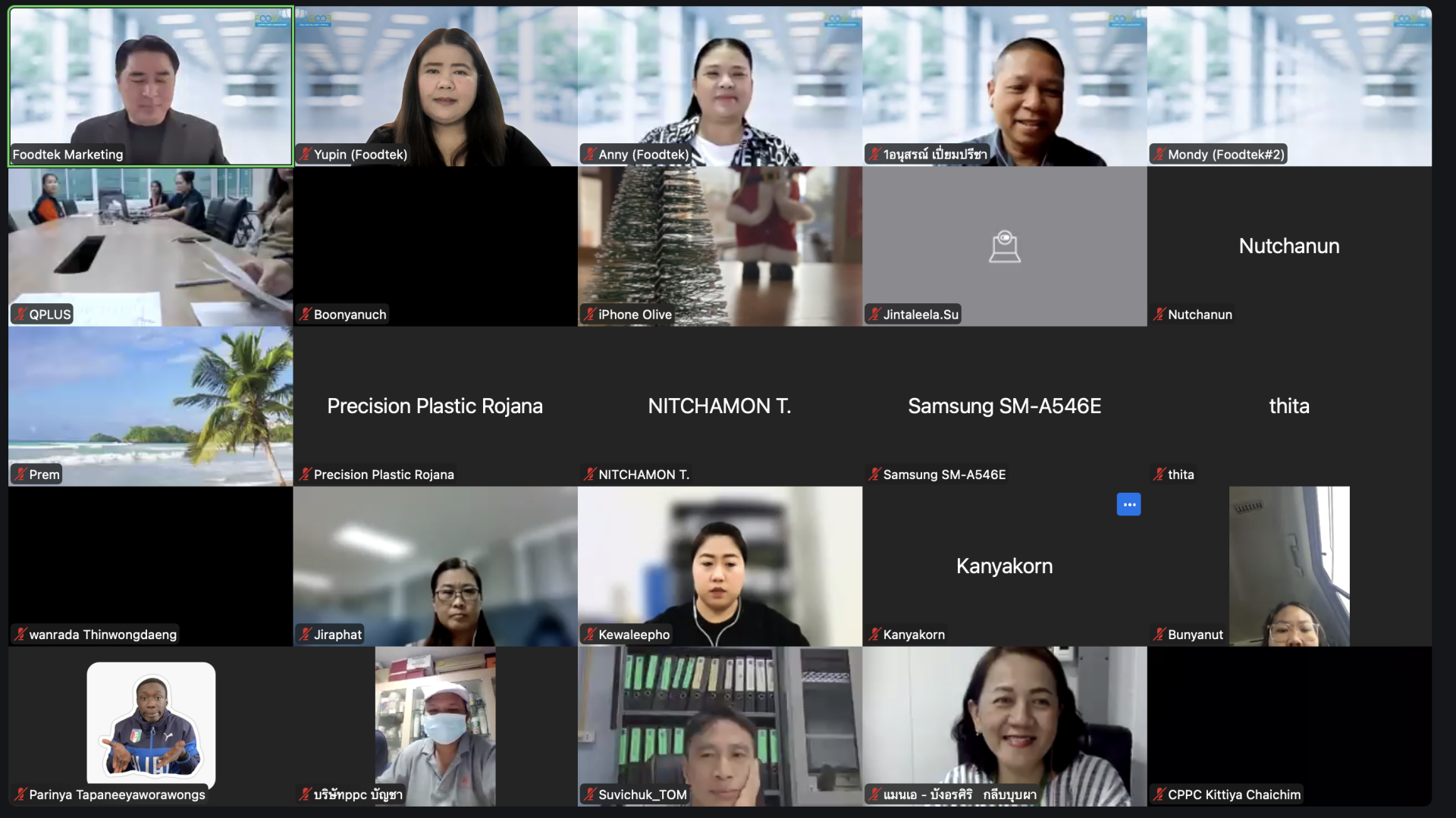Image resolution: width=1456 pixels, height=818 pixels.
Task: Open the more options button on Kanyakorn's tile
Action: point(1128,505)
